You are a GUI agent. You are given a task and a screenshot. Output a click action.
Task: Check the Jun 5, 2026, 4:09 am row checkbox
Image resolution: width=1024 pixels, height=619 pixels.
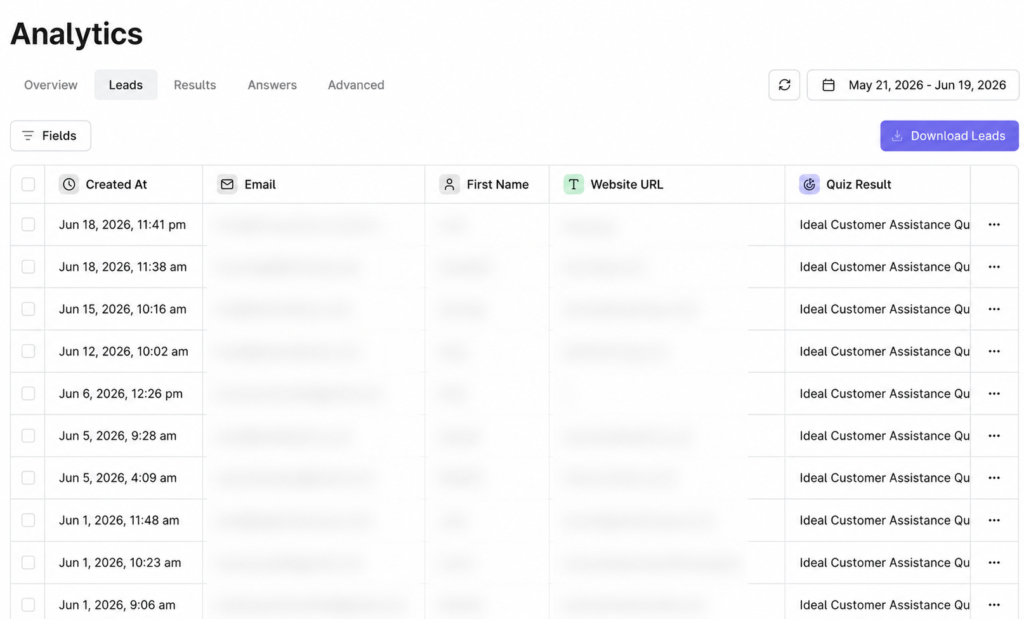(28, 478)
